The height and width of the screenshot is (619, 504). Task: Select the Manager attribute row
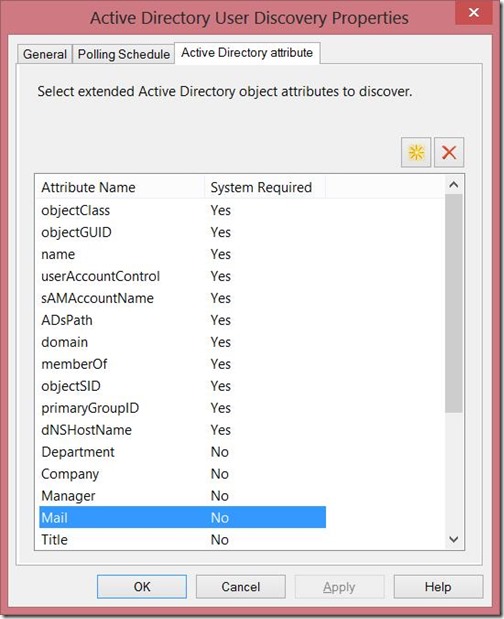182,496
